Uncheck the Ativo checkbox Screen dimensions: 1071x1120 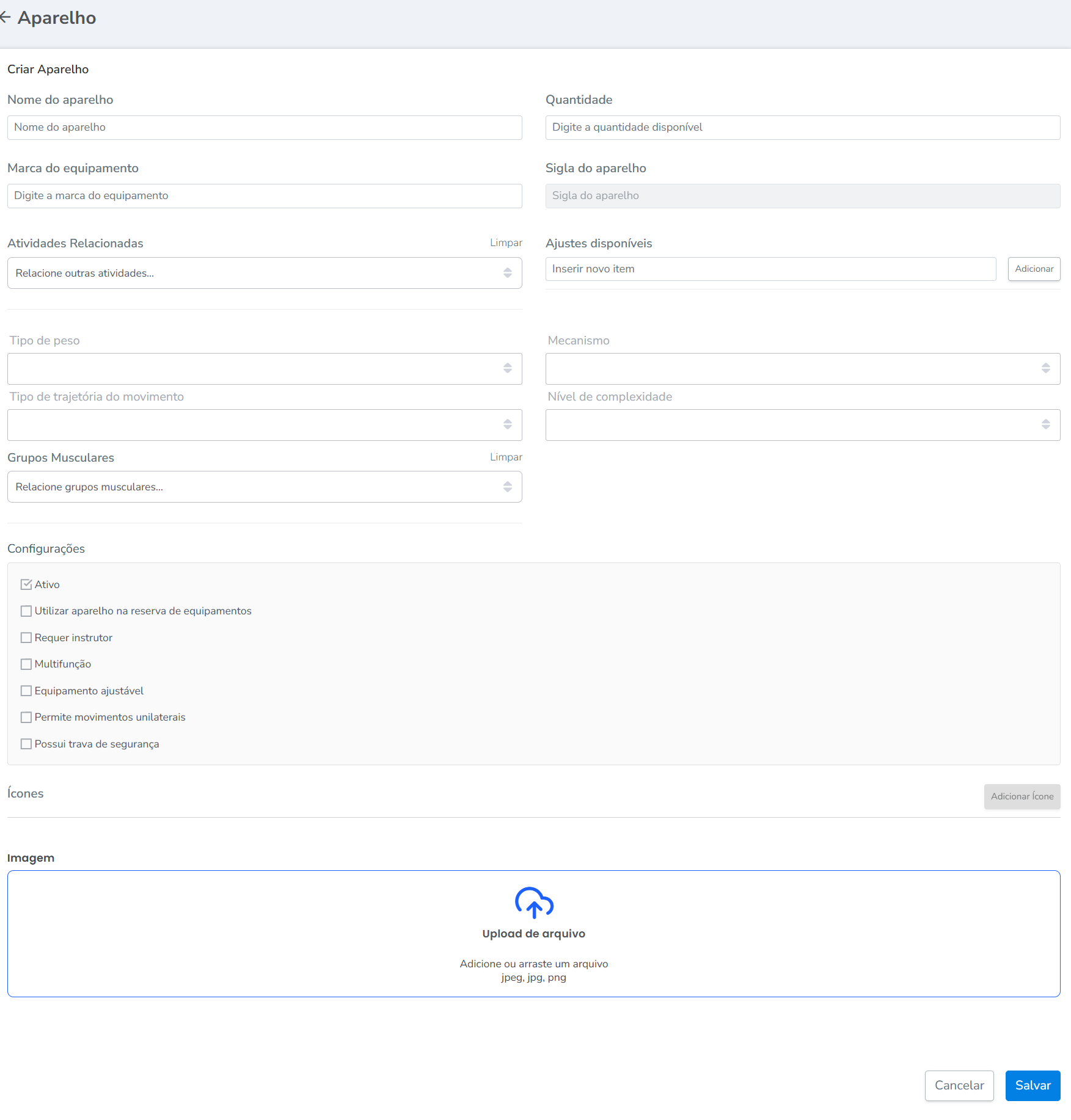click(x=26, y=584)
